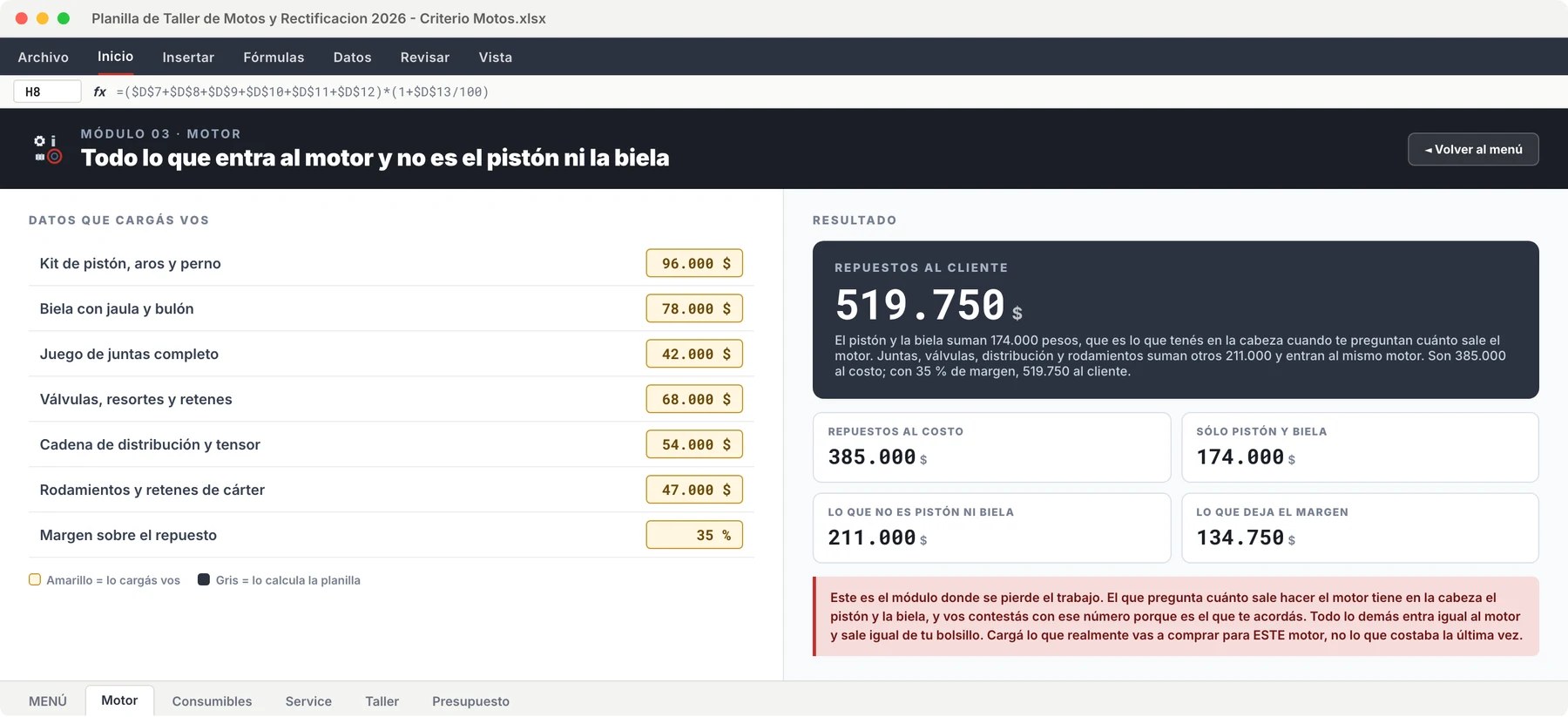
Task: Open the Vista menu
Action: [496, 57]
